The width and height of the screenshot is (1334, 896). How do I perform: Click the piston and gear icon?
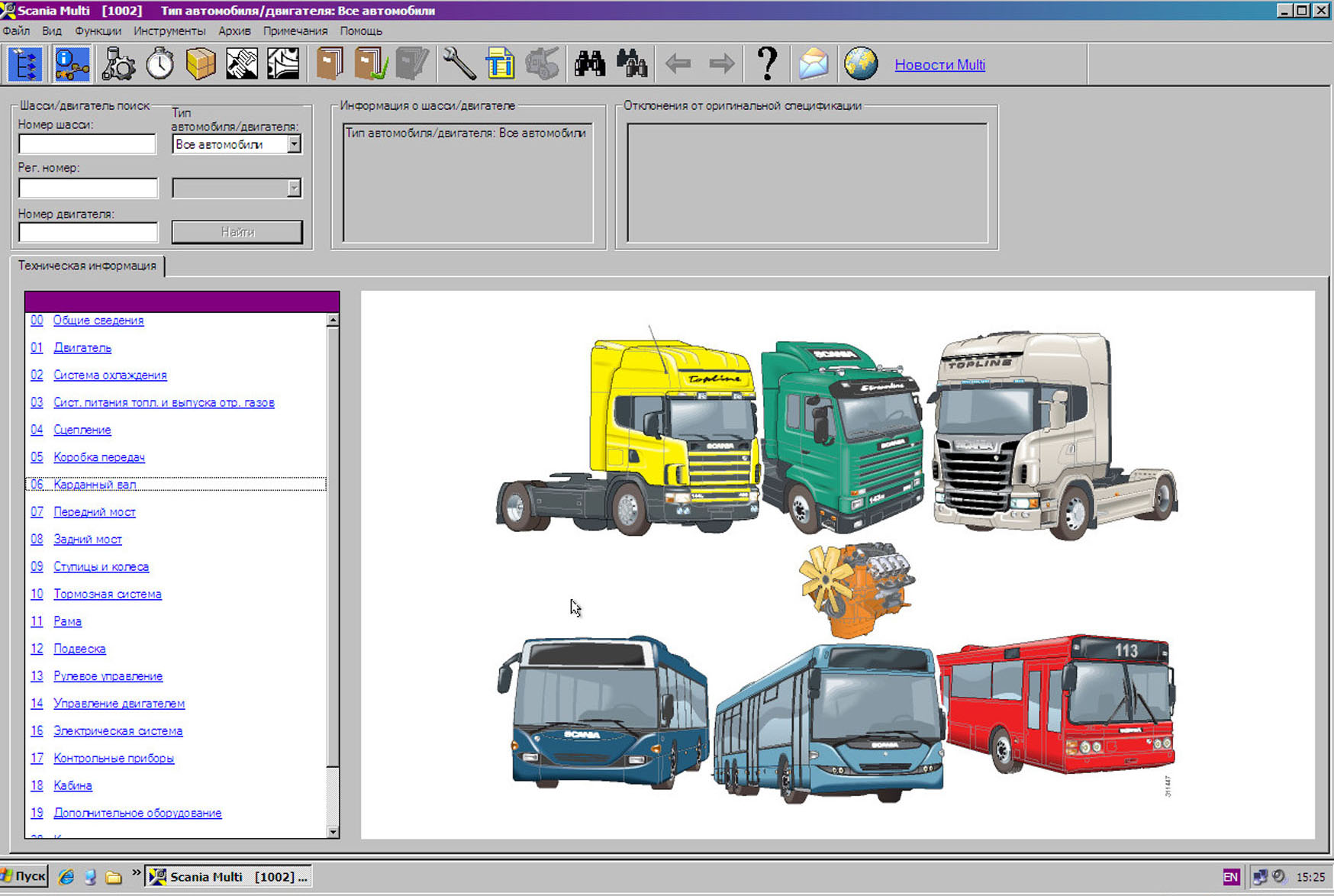tap(118, 64)
